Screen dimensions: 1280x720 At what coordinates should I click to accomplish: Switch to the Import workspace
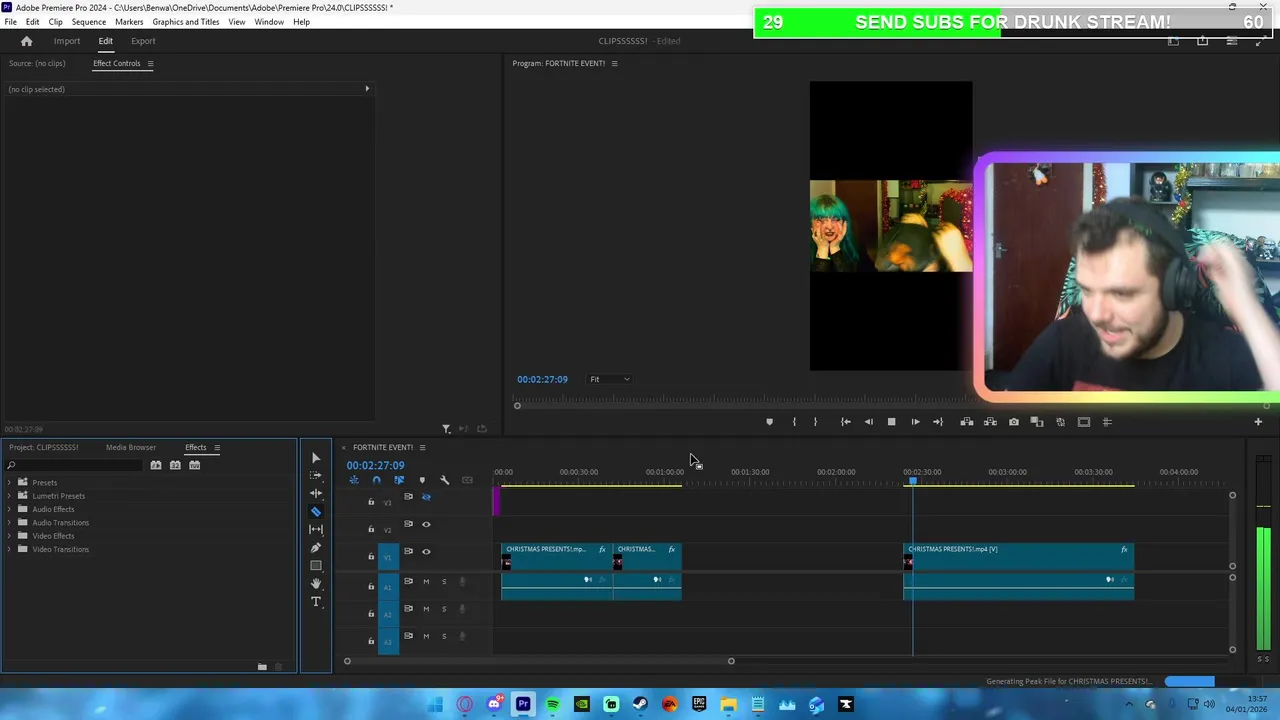click(67, 41)
